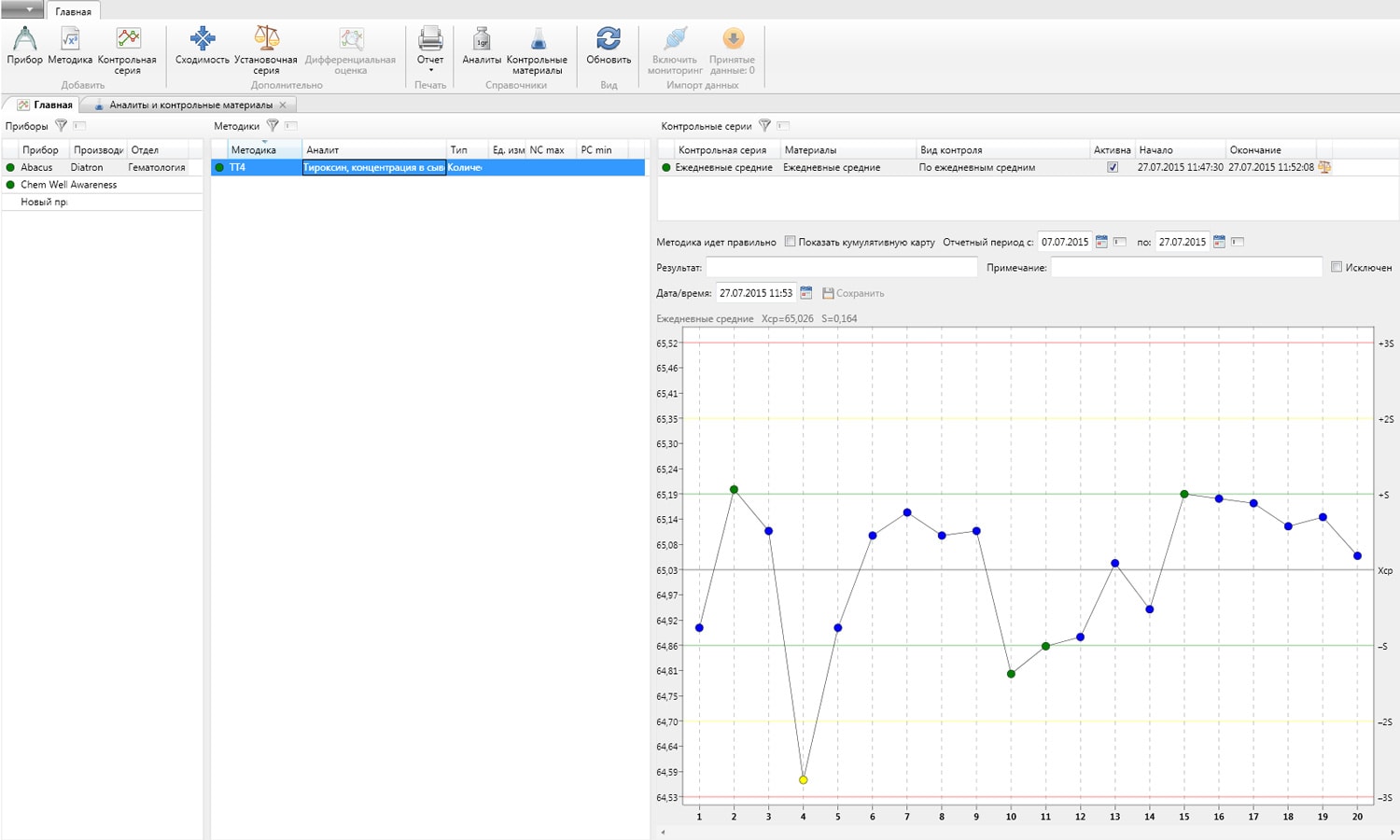Open calendar for Дата/время field
This screenshot has width=1400, height=840.
point(806,293)
